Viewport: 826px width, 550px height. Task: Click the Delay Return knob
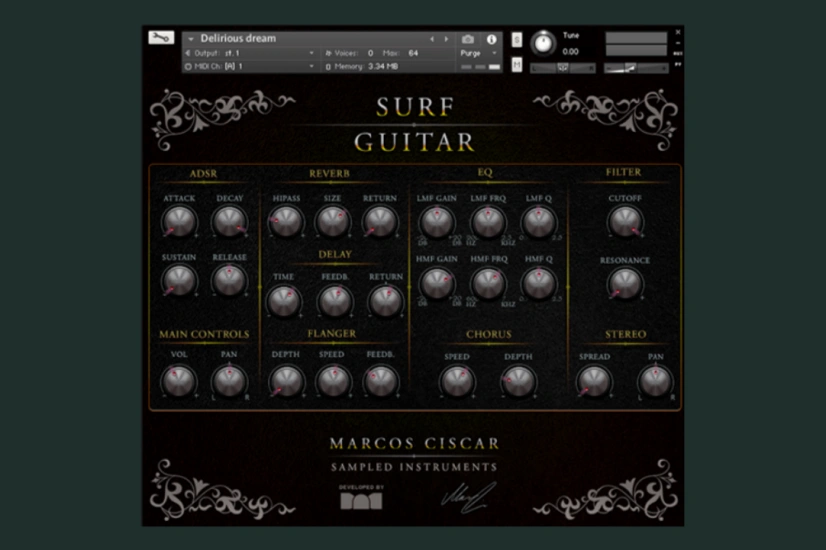click(386, 301)
